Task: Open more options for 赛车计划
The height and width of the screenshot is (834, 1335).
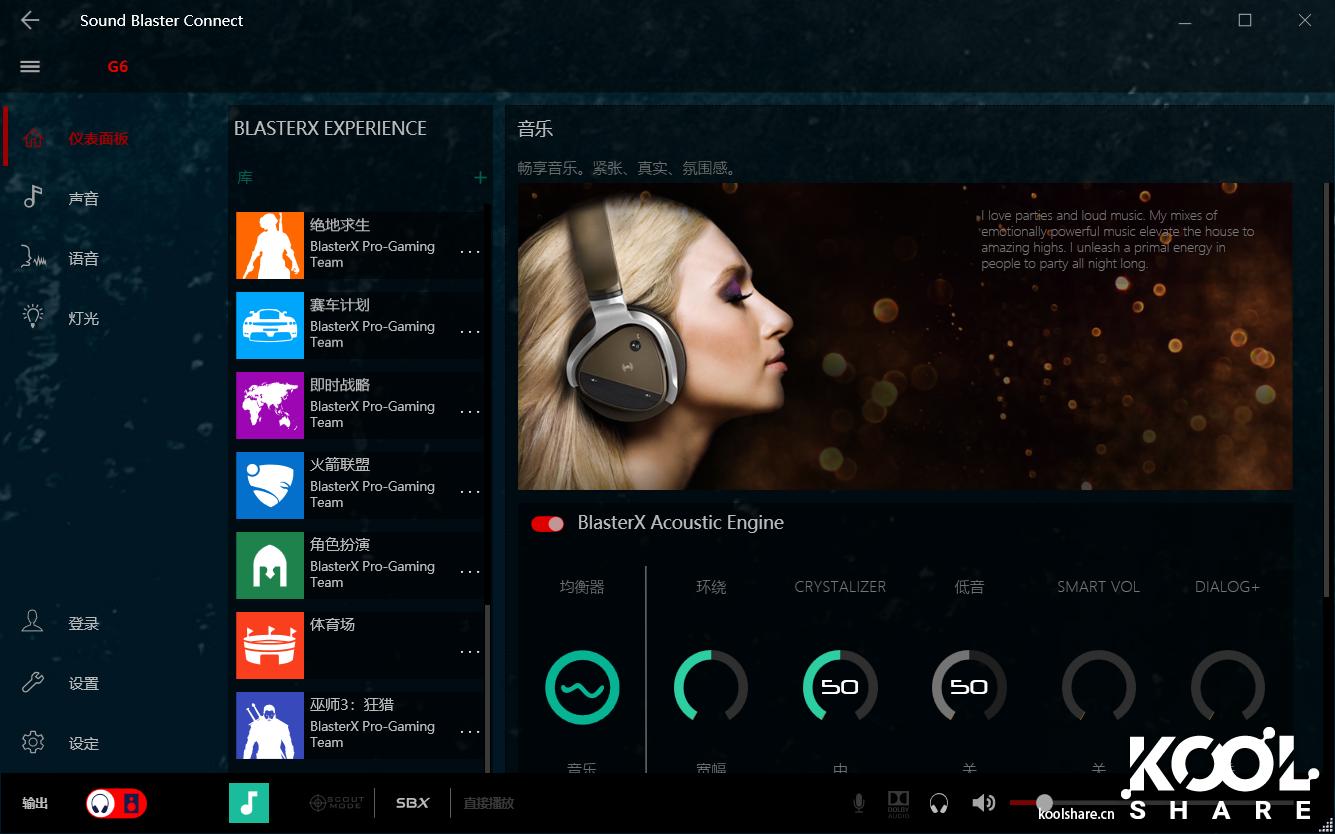Action: click(470, 332)
